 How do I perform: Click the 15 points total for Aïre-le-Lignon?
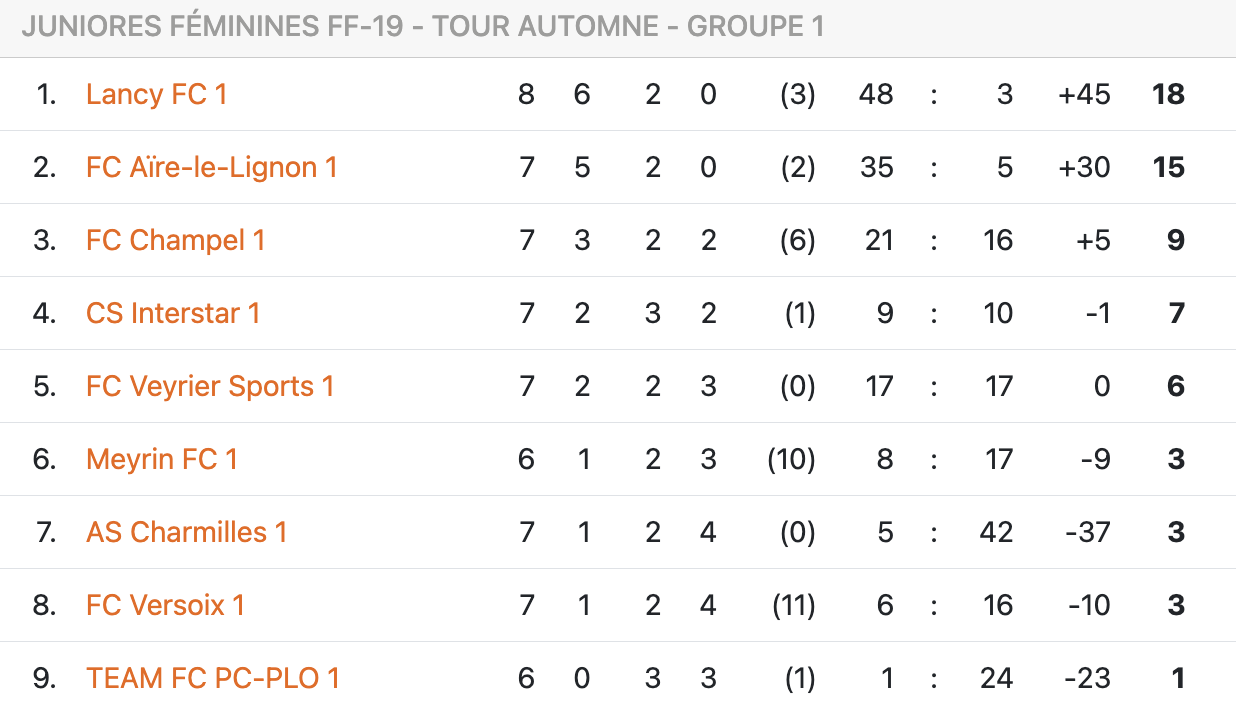click(1168, 167)
